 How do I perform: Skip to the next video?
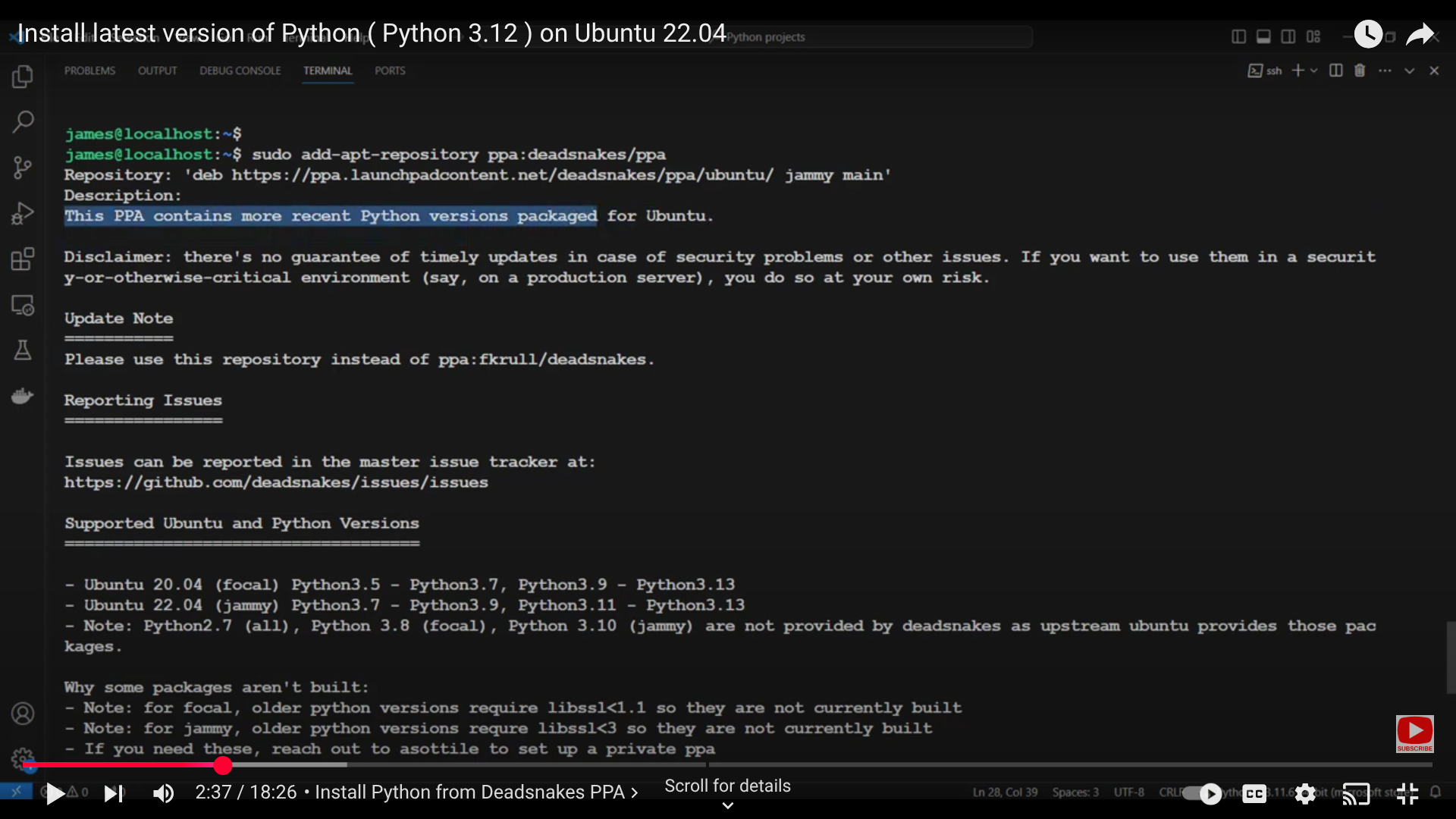pos(113,794)
